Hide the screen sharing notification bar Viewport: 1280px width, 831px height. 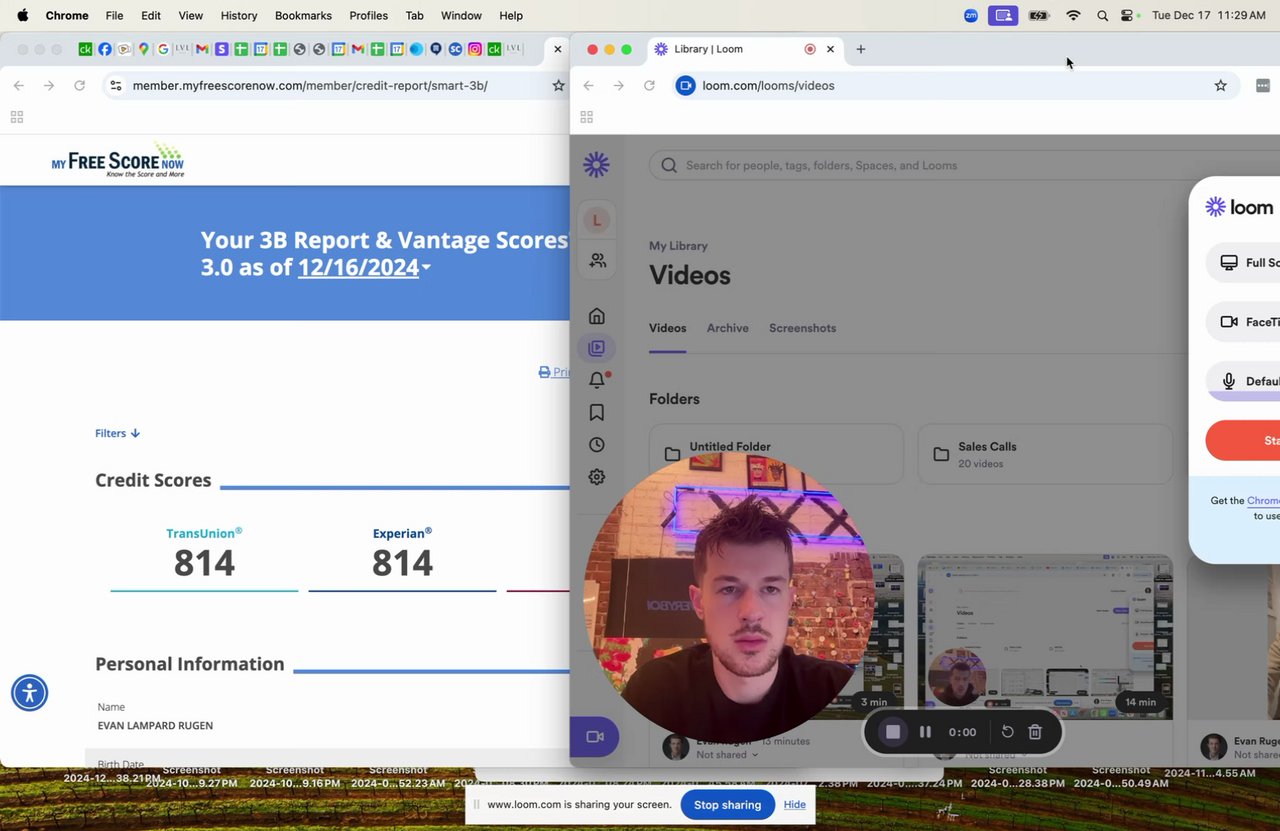tap(795, 805)
